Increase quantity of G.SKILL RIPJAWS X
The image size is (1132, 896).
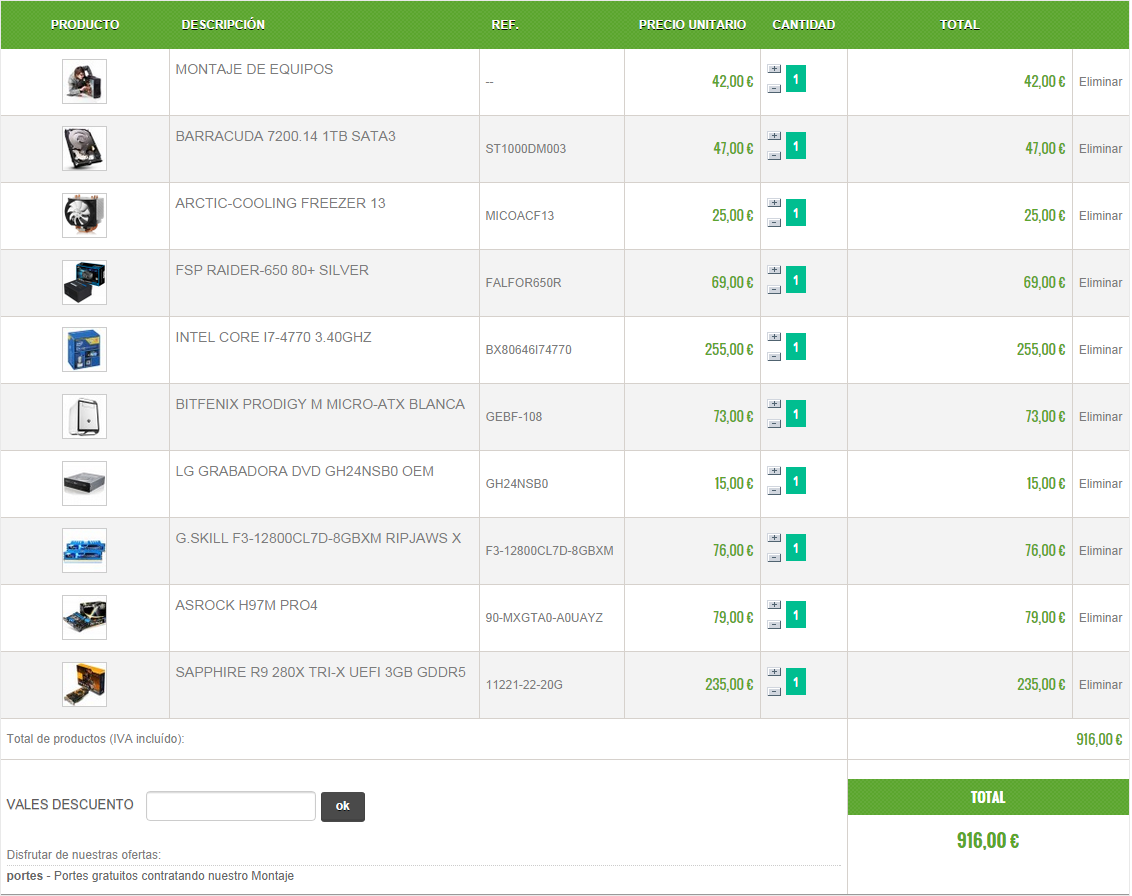(x=774, y=538)
